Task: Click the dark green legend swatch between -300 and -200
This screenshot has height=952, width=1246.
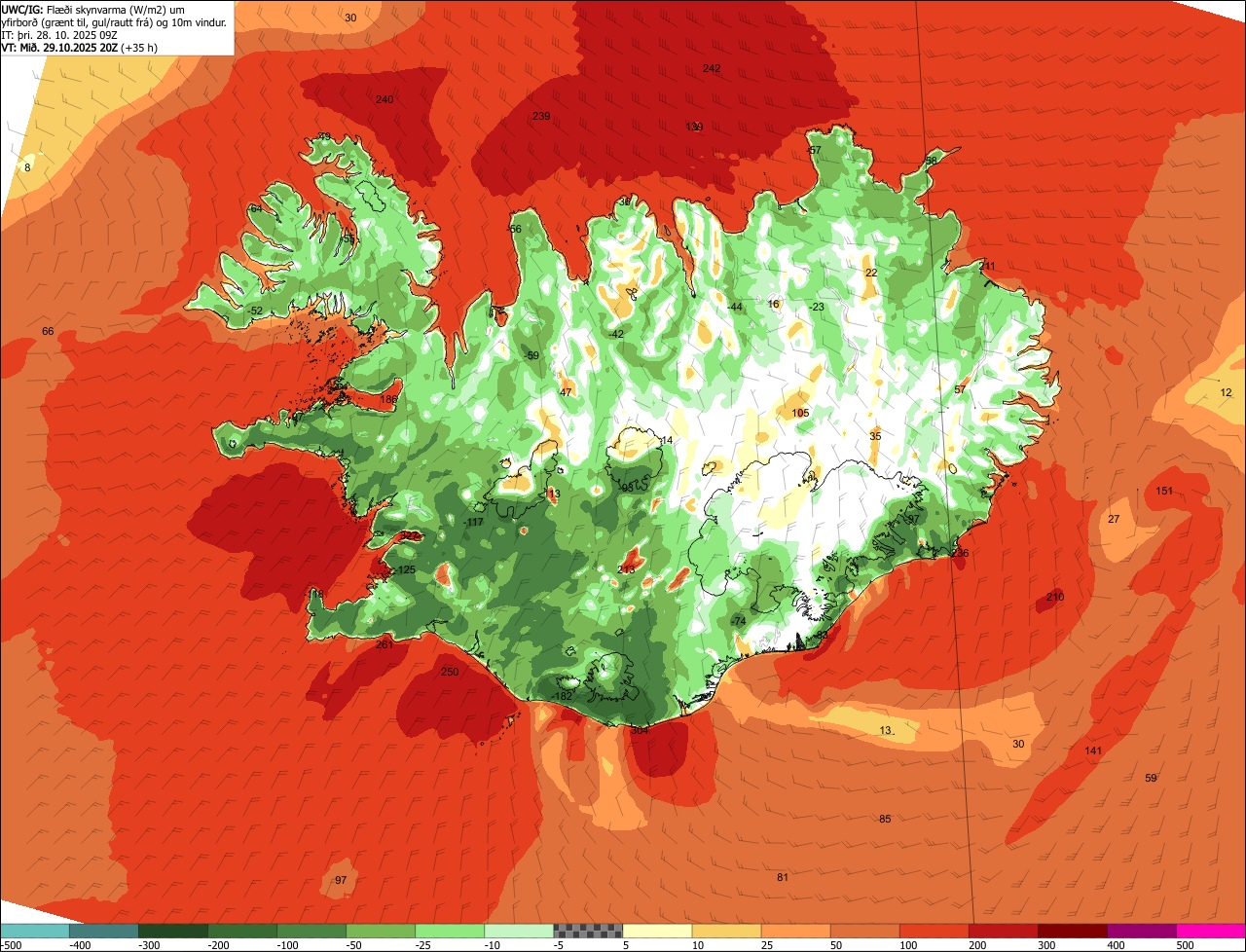Action: pyautogui.click(x=173, y=931)
